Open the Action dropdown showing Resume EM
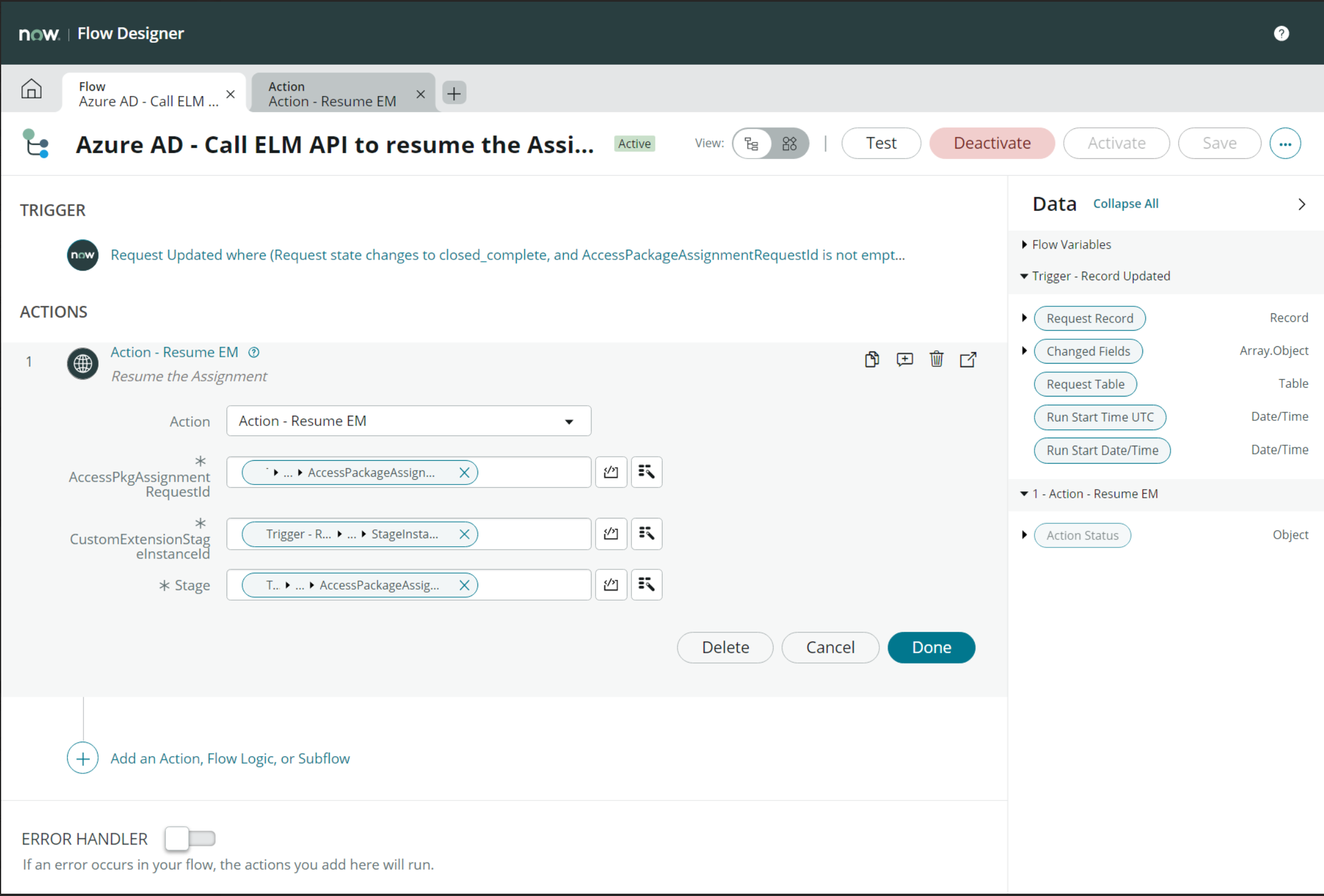 tap(409, 421)
